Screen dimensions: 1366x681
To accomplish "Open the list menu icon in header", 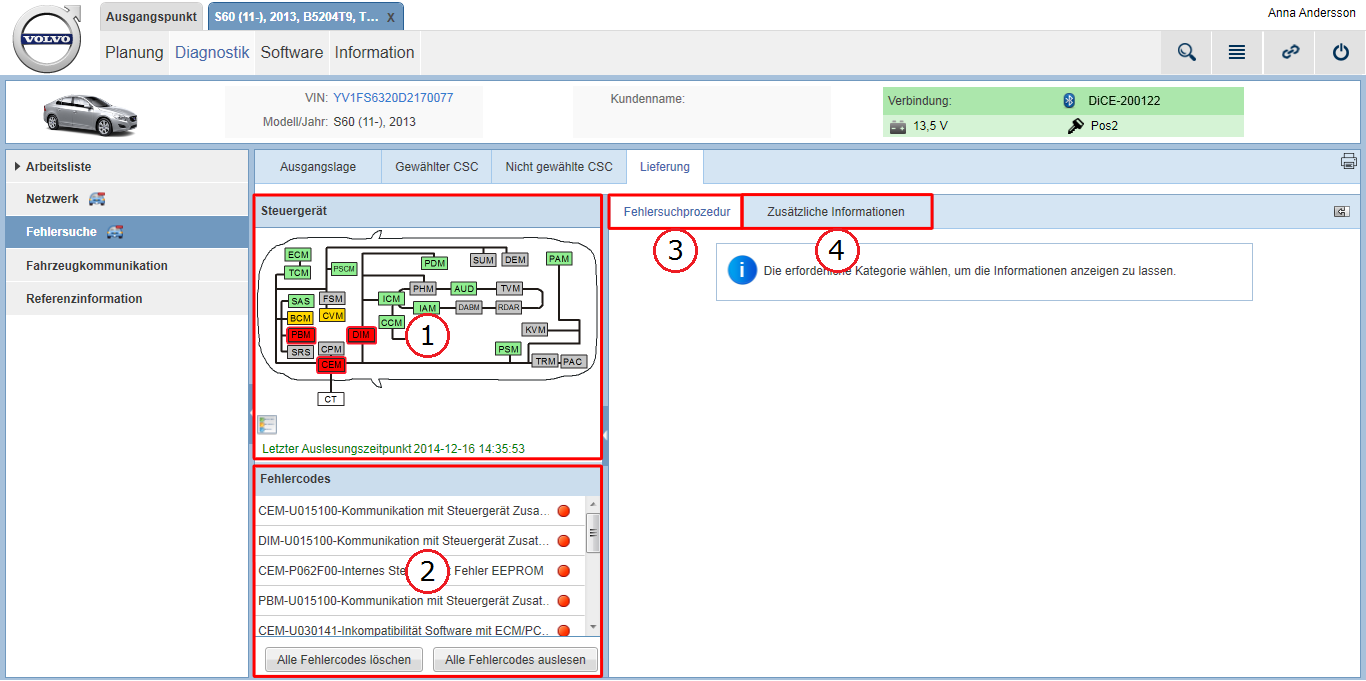I will [x=1237, y=53].
